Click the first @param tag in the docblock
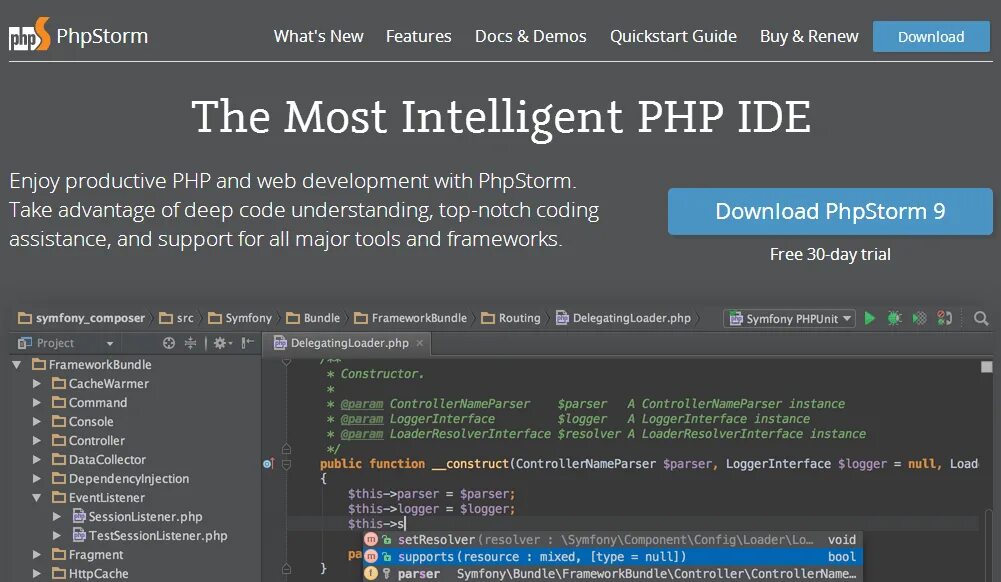The width and height of the screenshot is (1001, 582). tap(362, 404)
